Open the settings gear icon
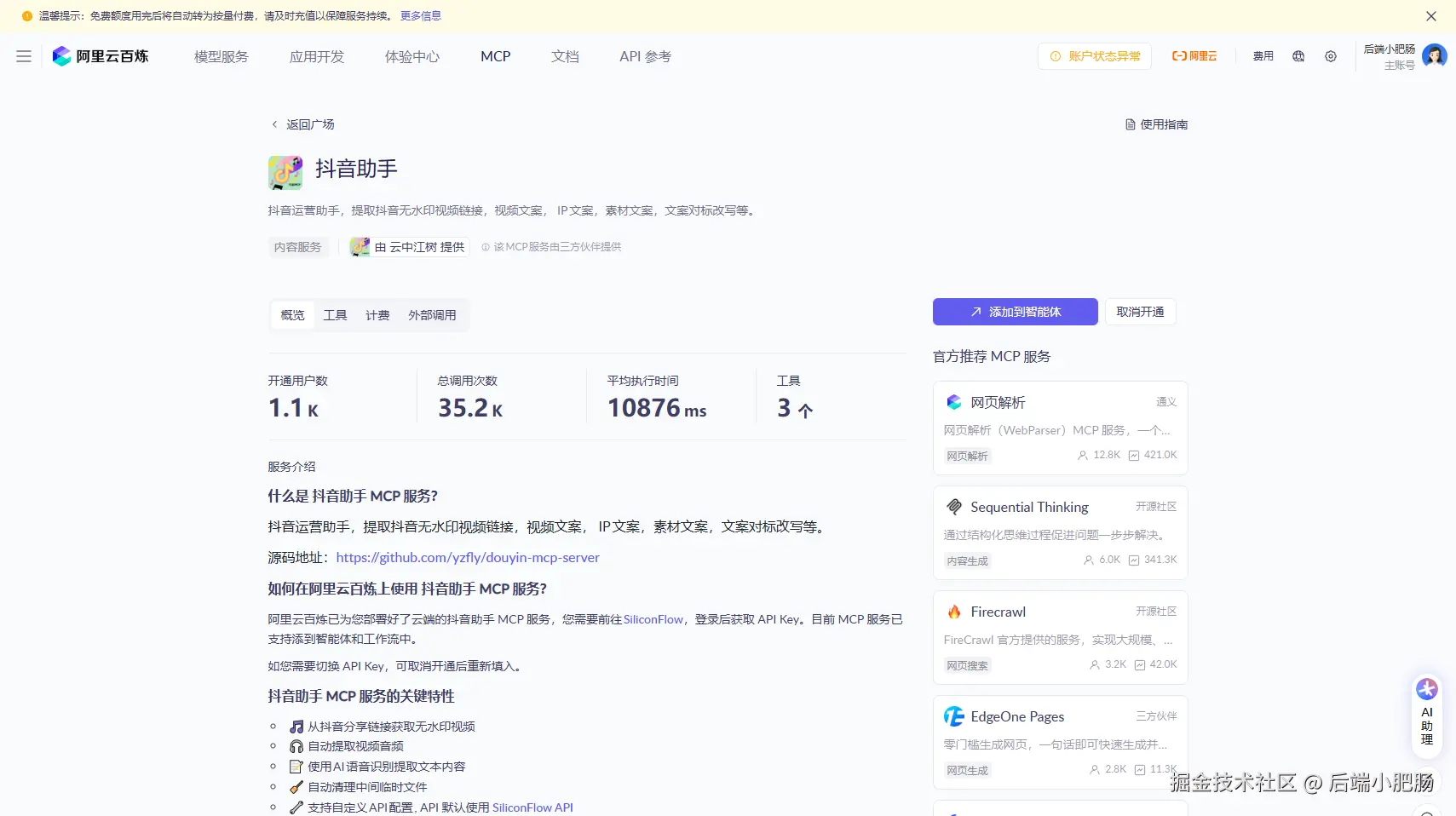This screenshot has height=816, width=1456. 1331,56
